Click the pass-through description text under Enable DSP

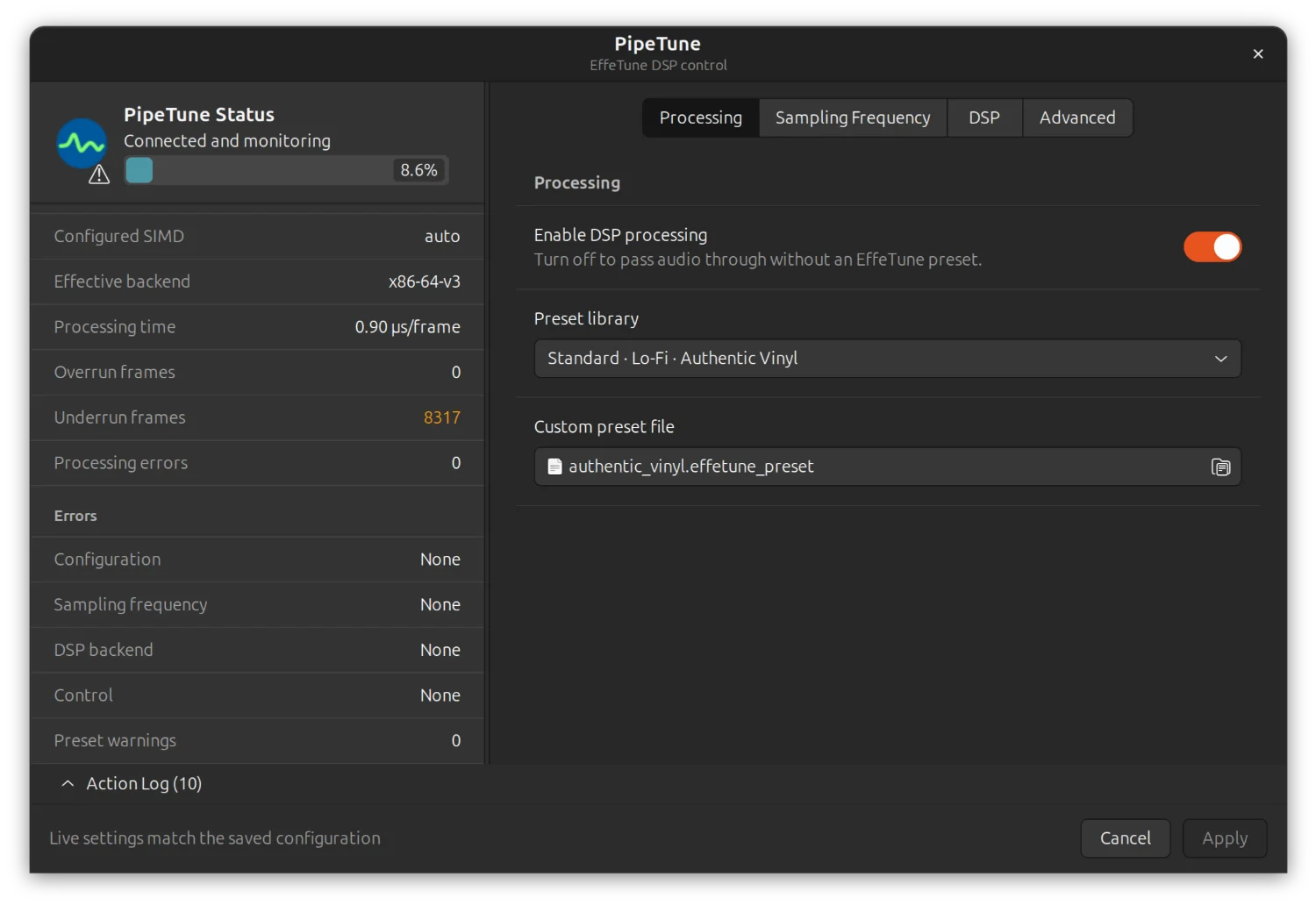pos(758,260)
